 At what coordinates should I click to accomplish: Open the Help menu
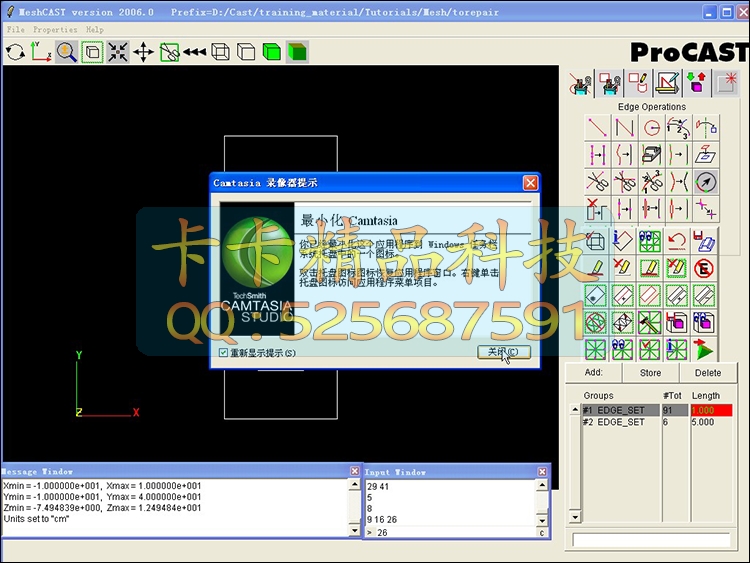[95, 30]
